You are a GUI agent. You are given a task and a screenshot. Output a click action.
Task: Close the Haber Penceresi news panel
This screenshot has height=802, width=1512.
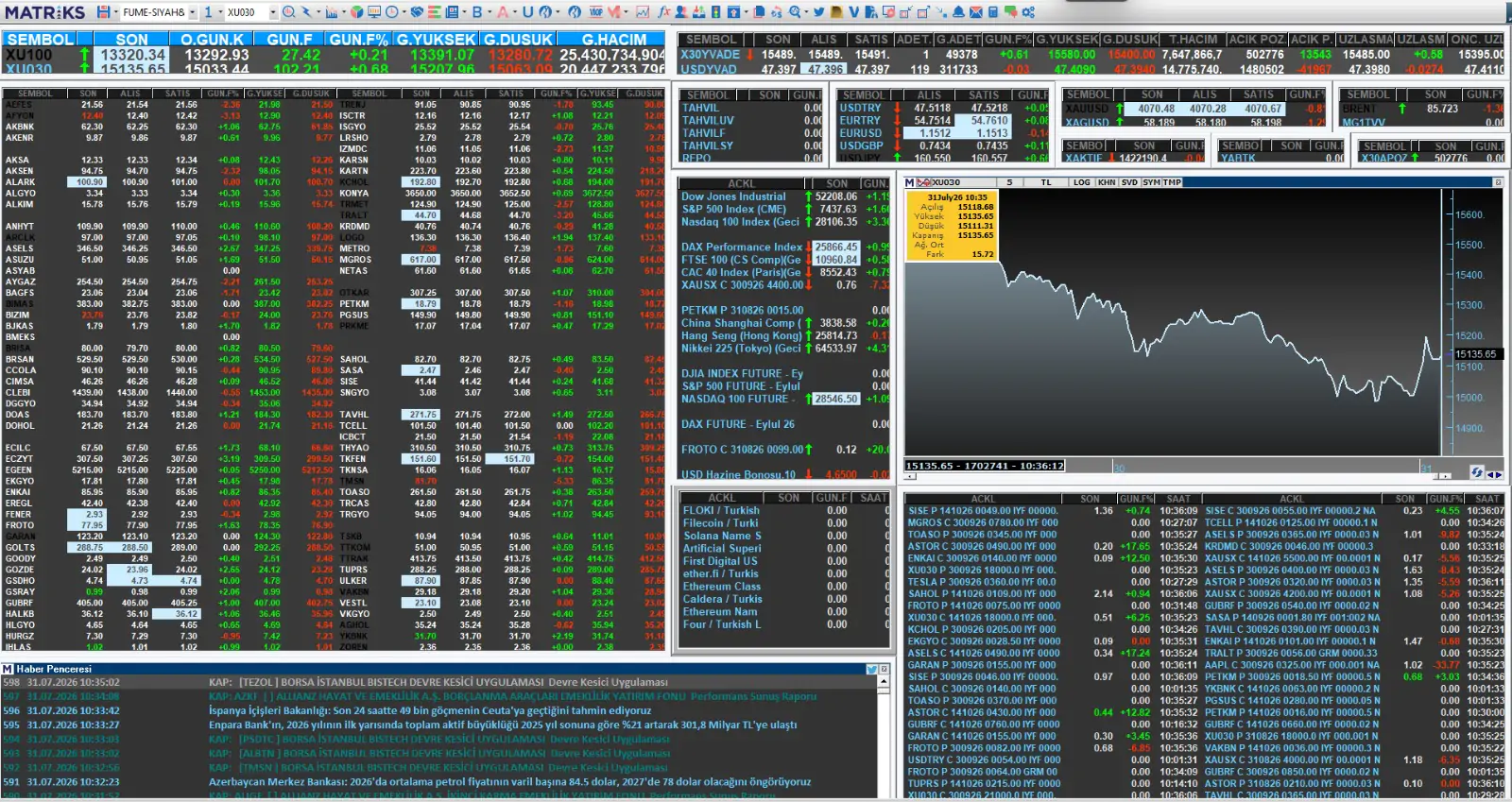click(x=885, y=669)
